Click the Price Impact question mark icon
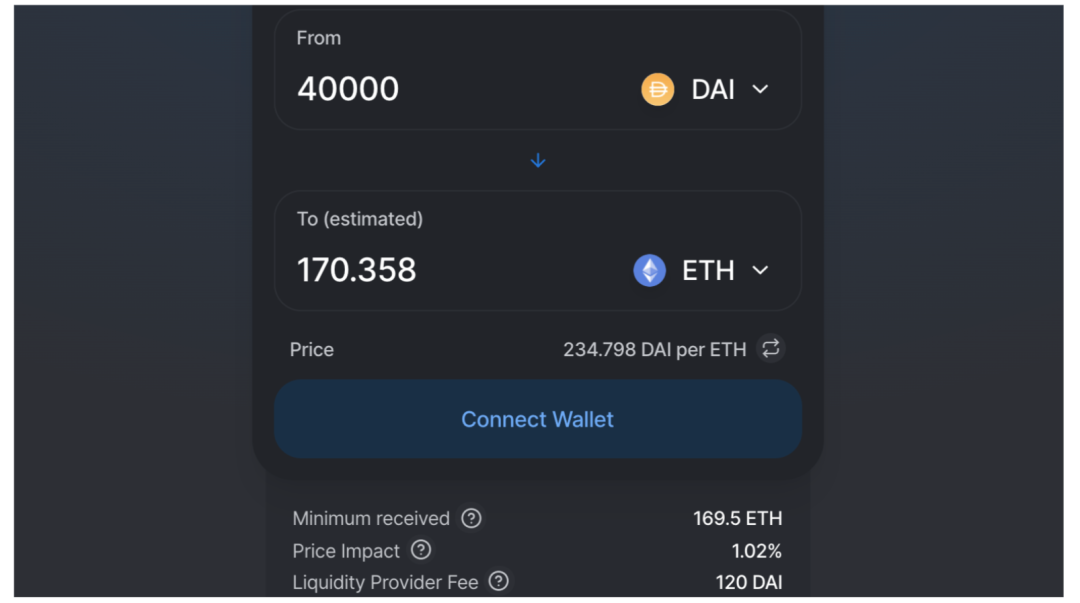This screenshot has height=603, width=1080. [420, 550]
